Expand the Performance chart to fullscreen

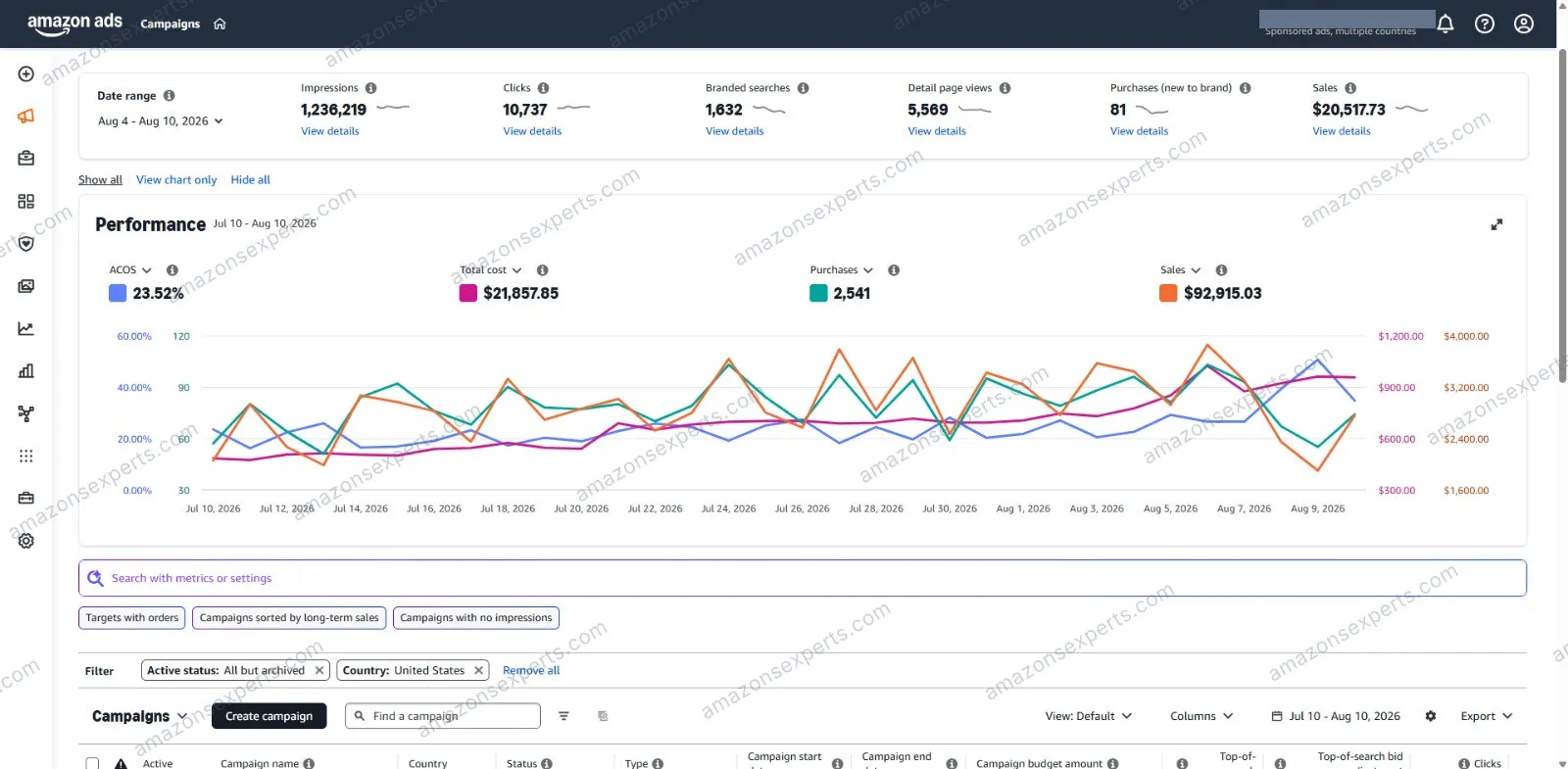[1496, 224]
